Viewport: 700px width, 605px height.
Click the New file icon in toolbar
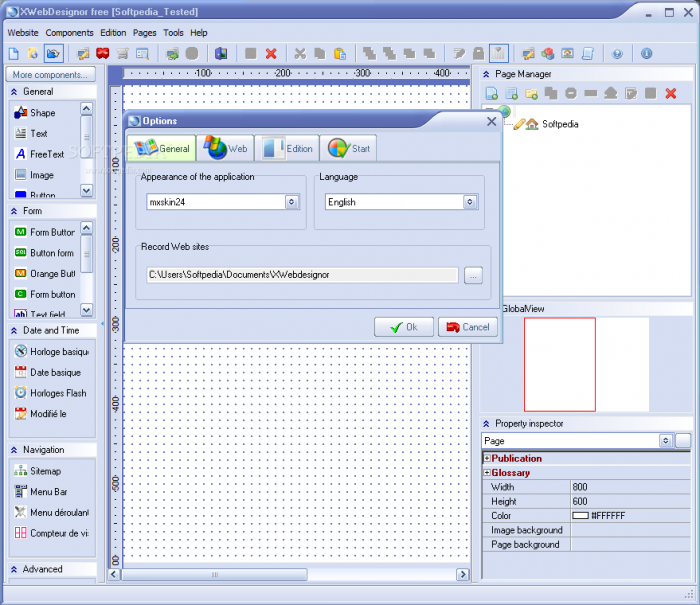[14, 53]
